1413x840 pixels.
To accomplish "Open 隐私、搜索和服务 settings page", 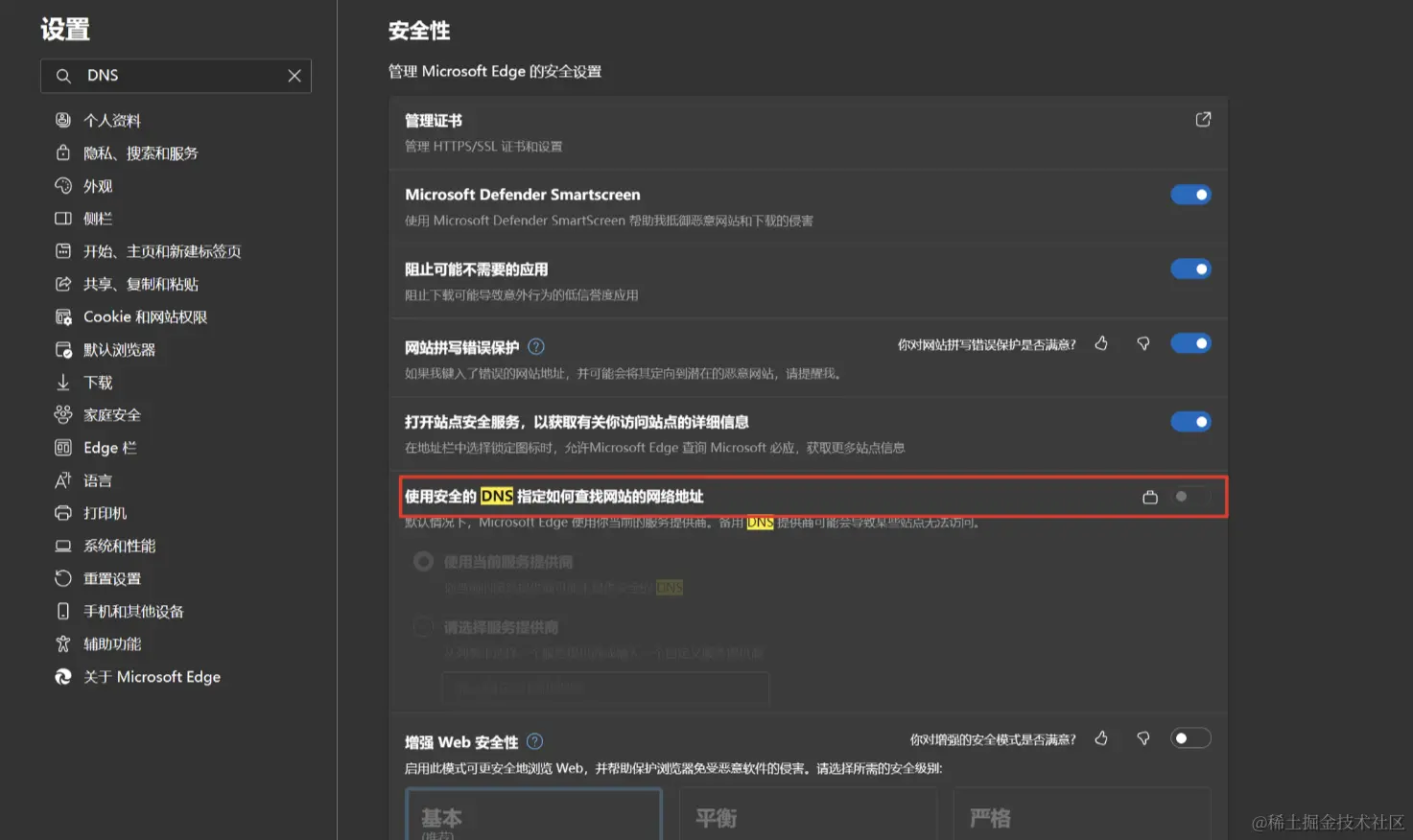I will pyautogui.click(x=141, y=152).
